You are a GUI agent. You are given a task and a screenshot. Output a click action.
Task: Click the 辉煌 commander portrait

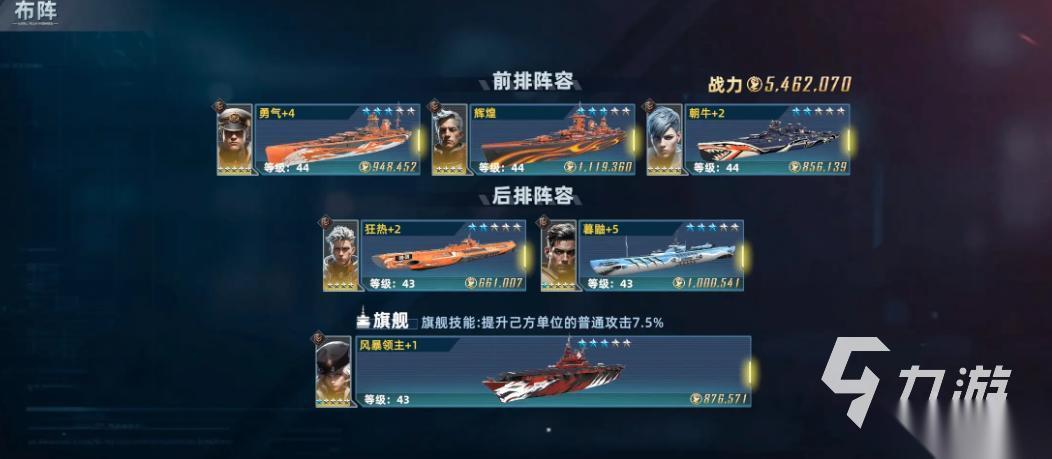tap(450, 140)
